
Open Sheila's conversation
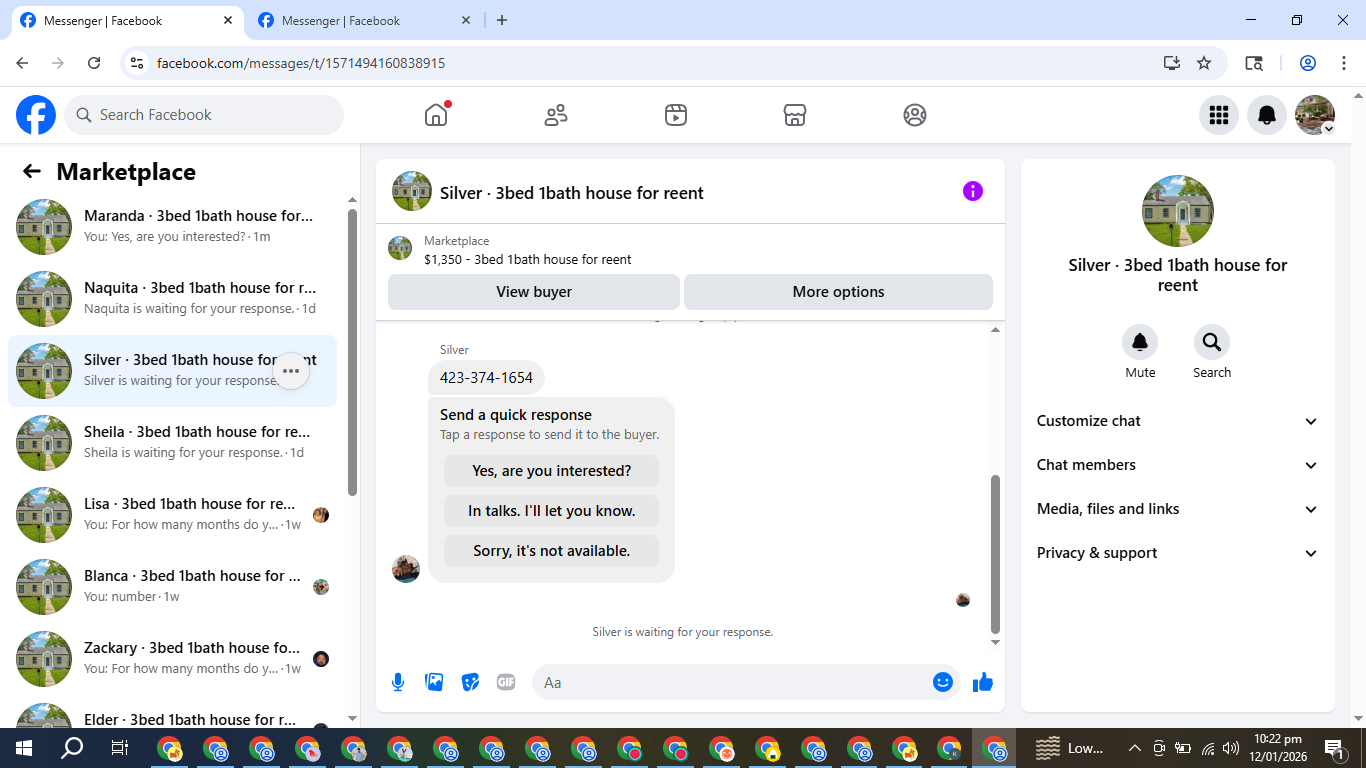click(x=172, y=443)
